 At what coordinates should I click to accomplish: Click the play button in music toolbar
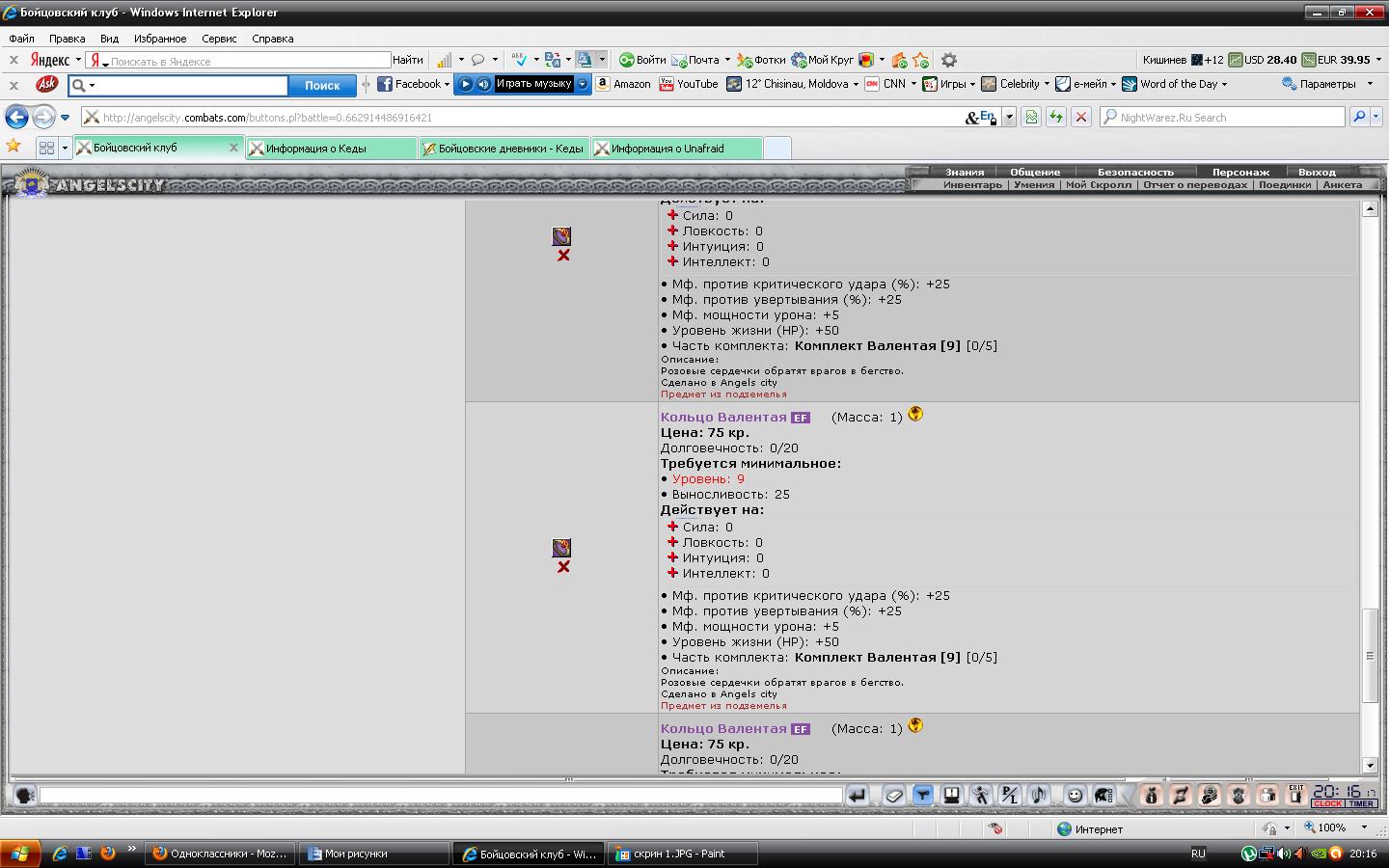tap(466, 84)
